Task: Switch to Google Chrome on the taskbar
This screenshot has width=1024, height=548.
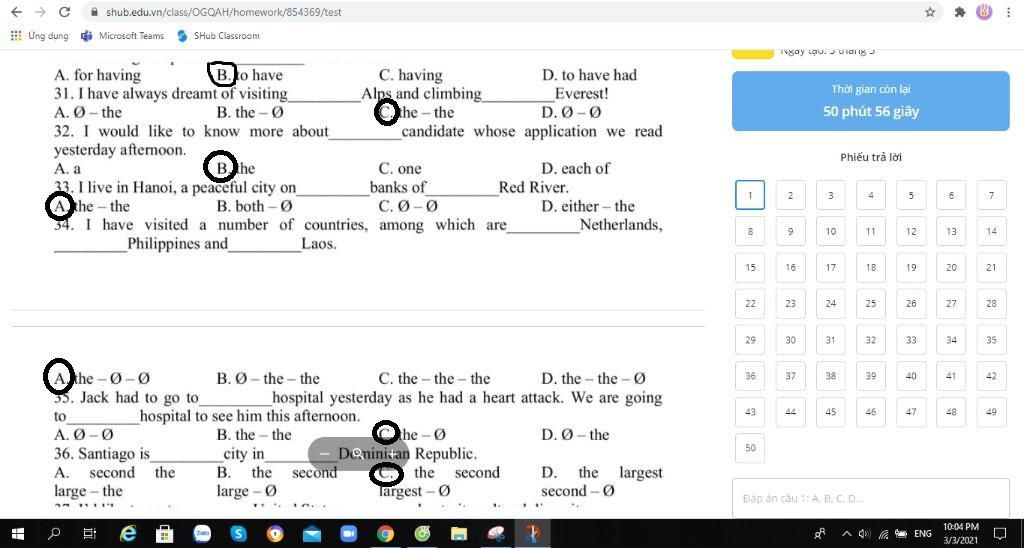Action: click(x=385, y=534)
